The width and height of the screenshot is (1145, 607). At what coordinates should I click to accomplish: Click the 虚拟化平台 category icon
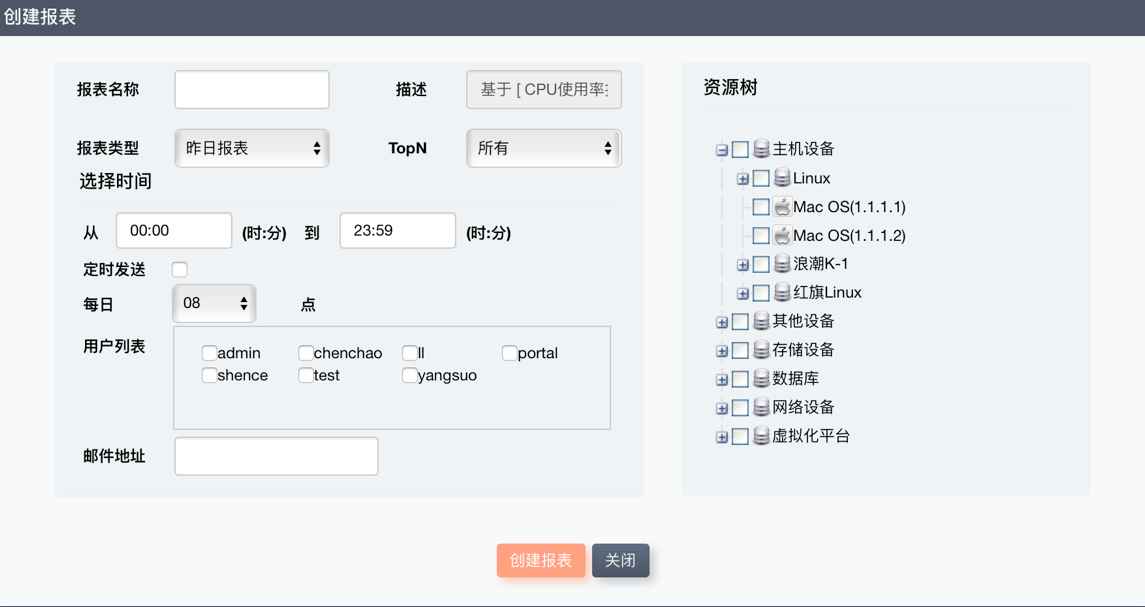[x=761, y=436]
